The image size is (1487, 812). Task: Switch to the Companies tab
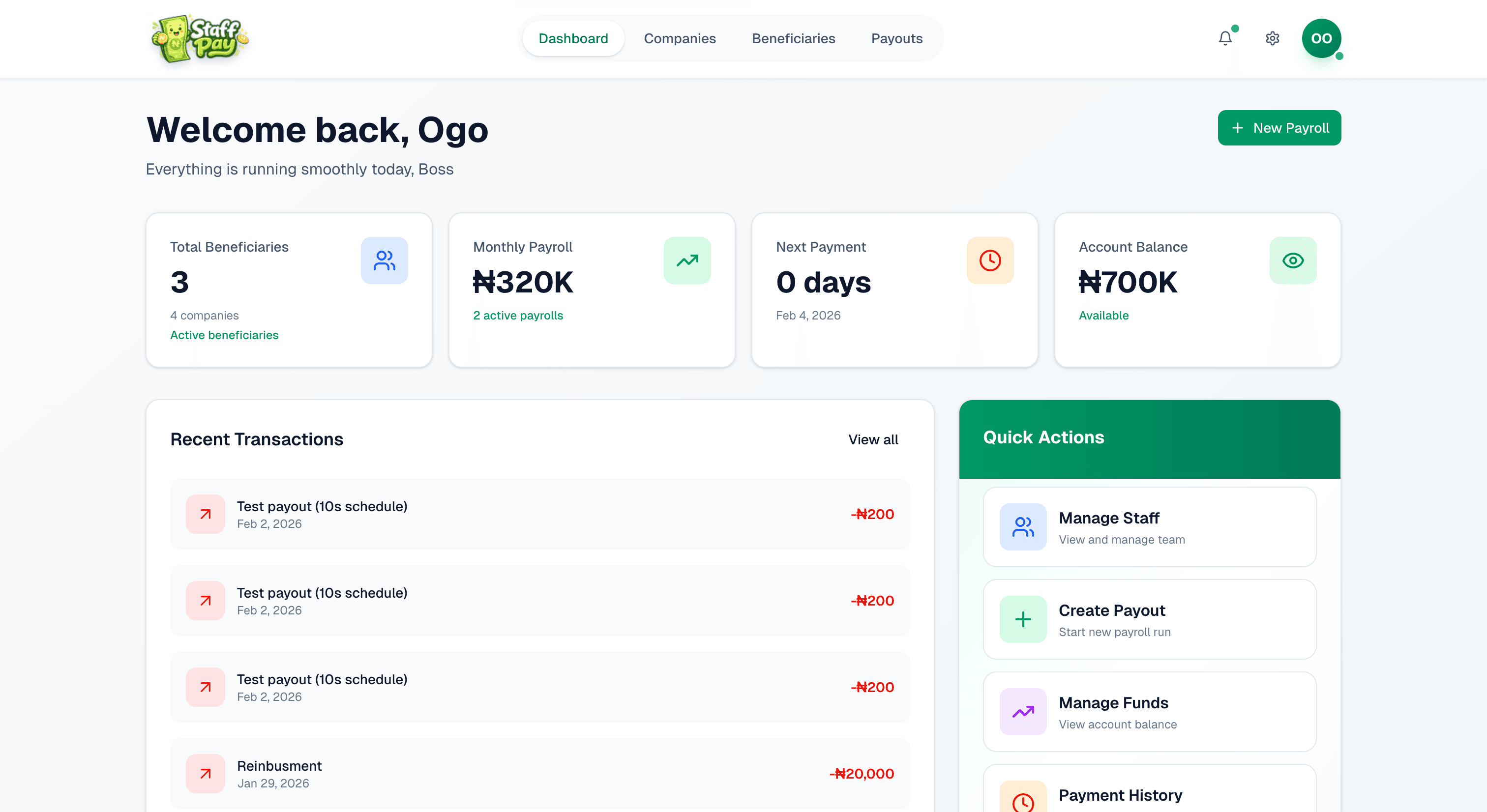[680, 38]
